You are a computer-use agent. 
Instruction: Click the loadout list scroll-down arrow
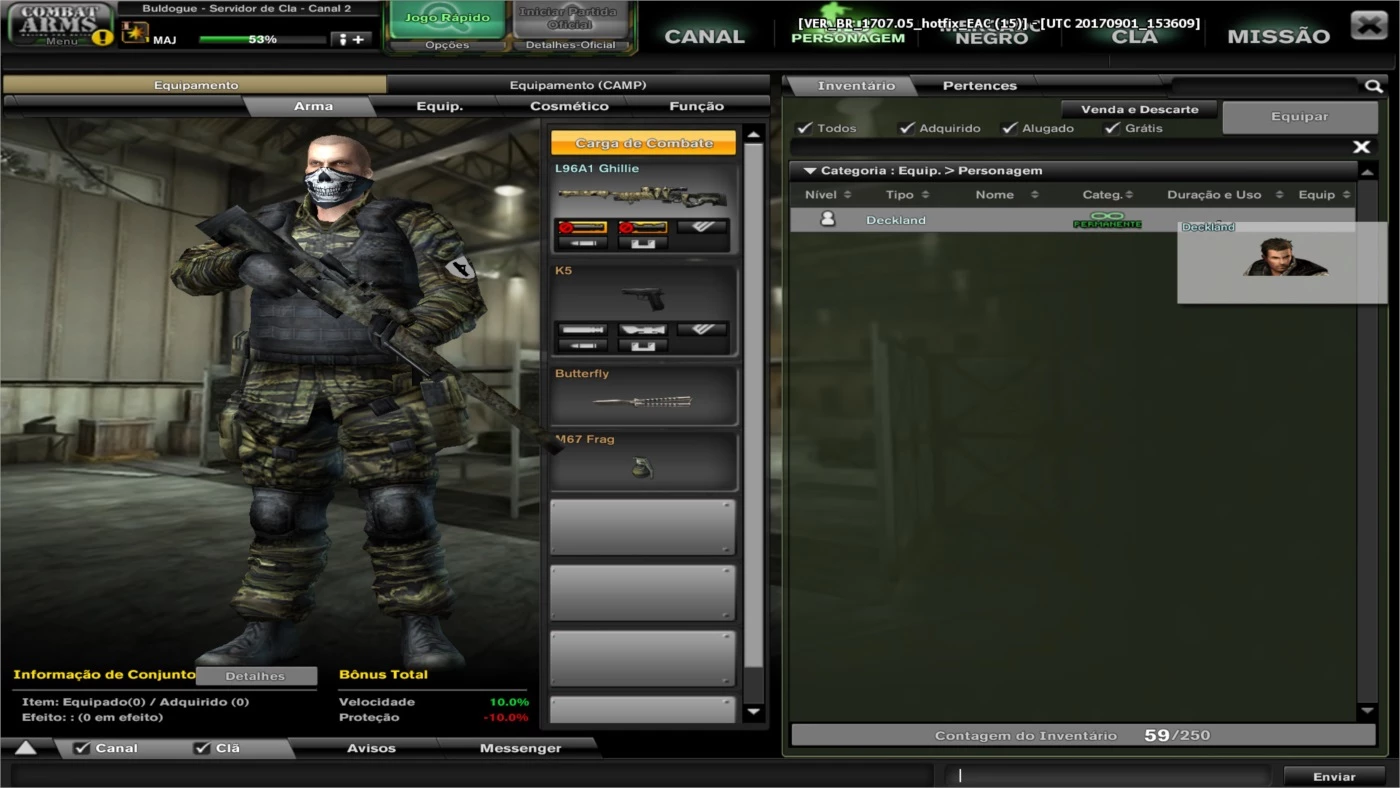pos(754,712)
